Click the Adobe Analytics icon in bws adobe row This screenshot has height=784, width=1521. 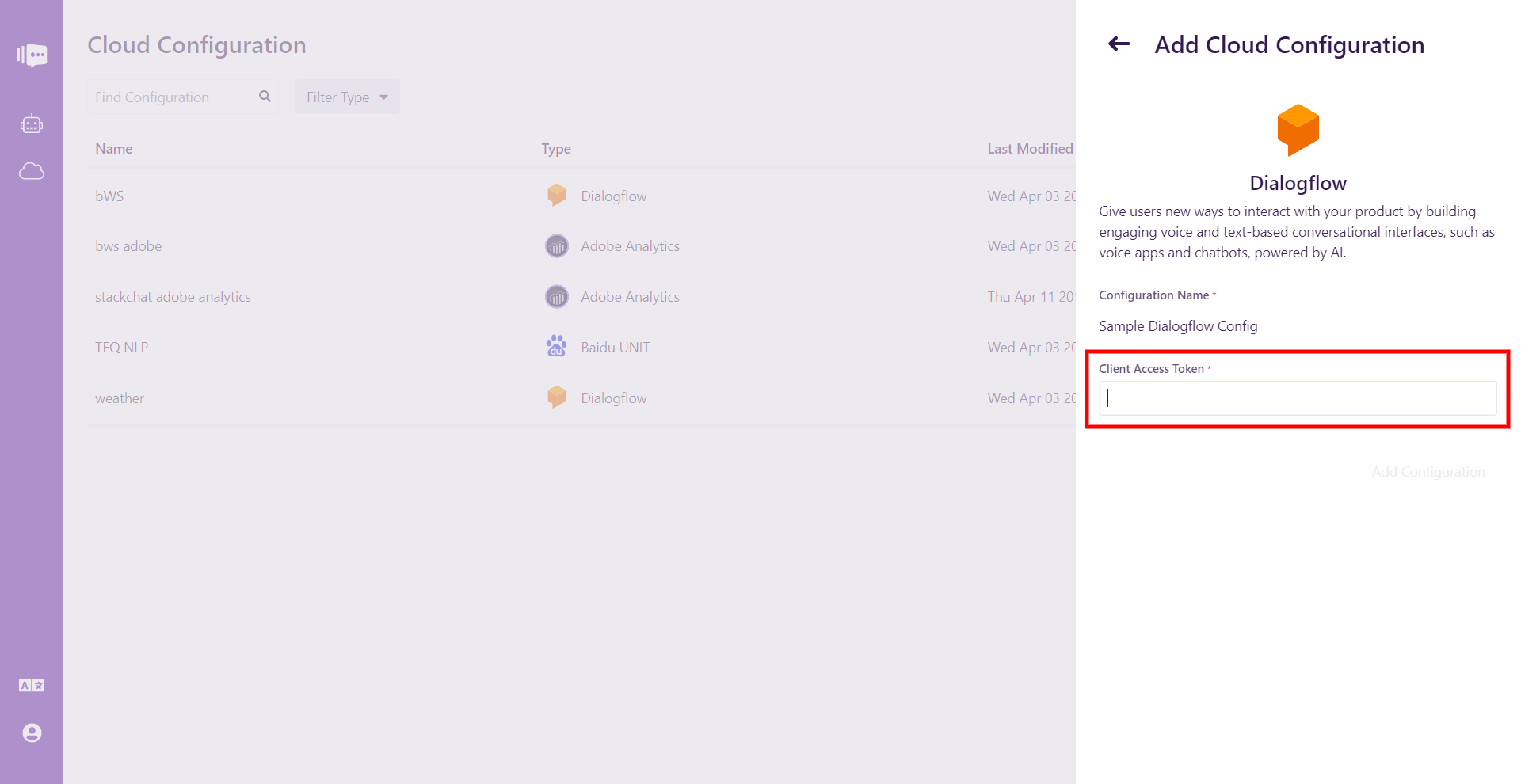(557, 246)
